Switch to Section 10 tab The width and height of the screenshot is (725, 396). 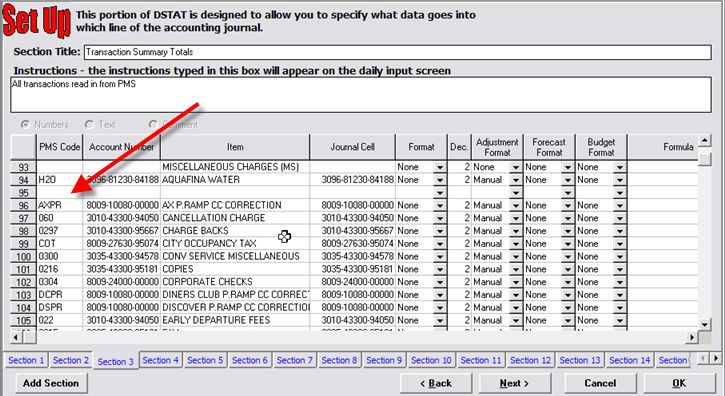pos(431,360)
